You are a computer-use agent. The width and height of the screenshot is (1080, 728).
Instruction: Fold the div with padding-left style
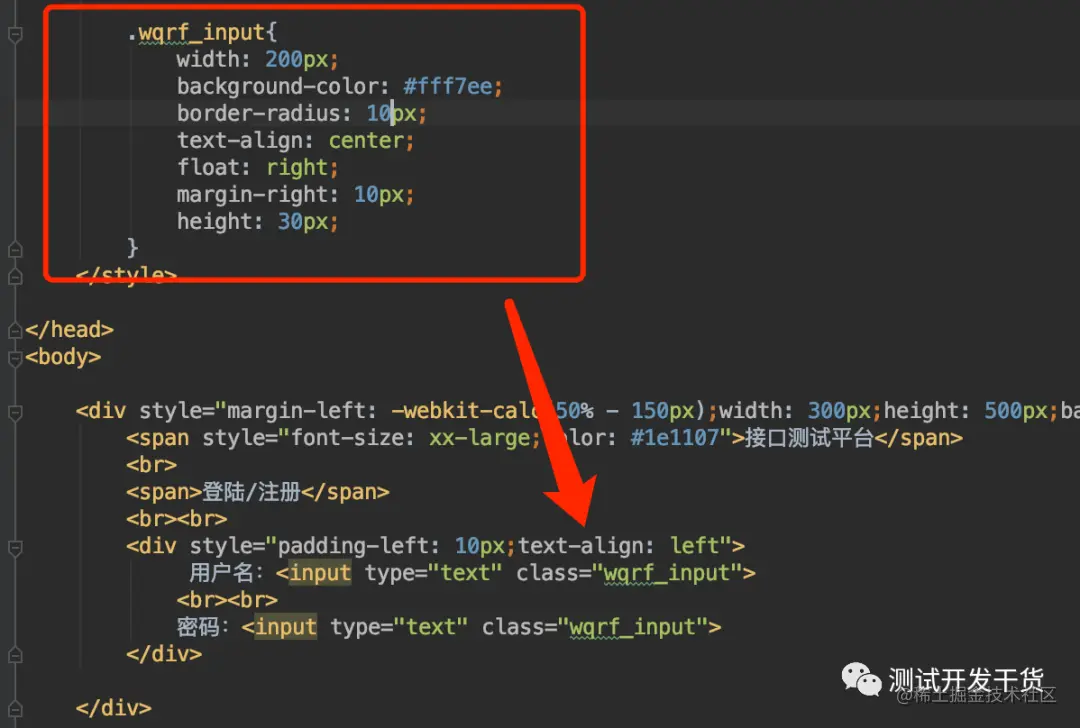[x=14, y=547]
